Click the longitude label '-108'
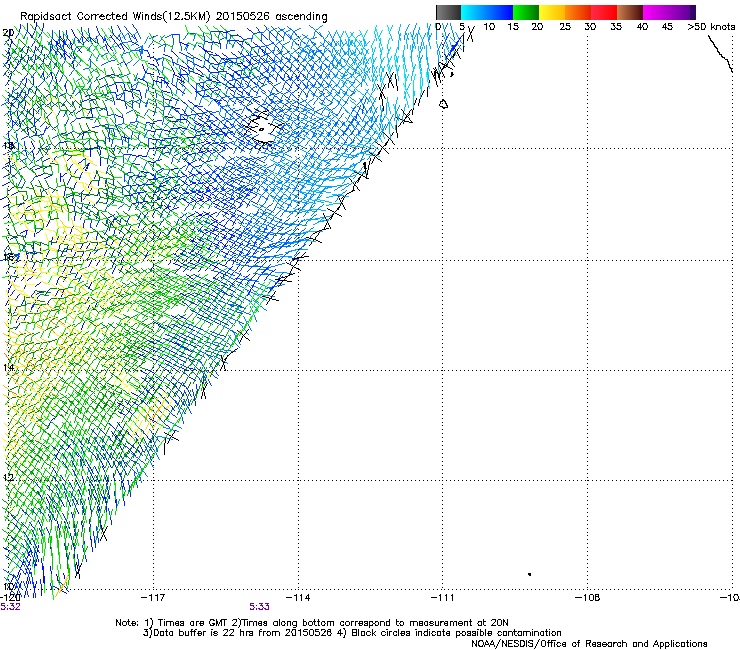This screenshot has width=740, height=650. click(x=588, y=598)
